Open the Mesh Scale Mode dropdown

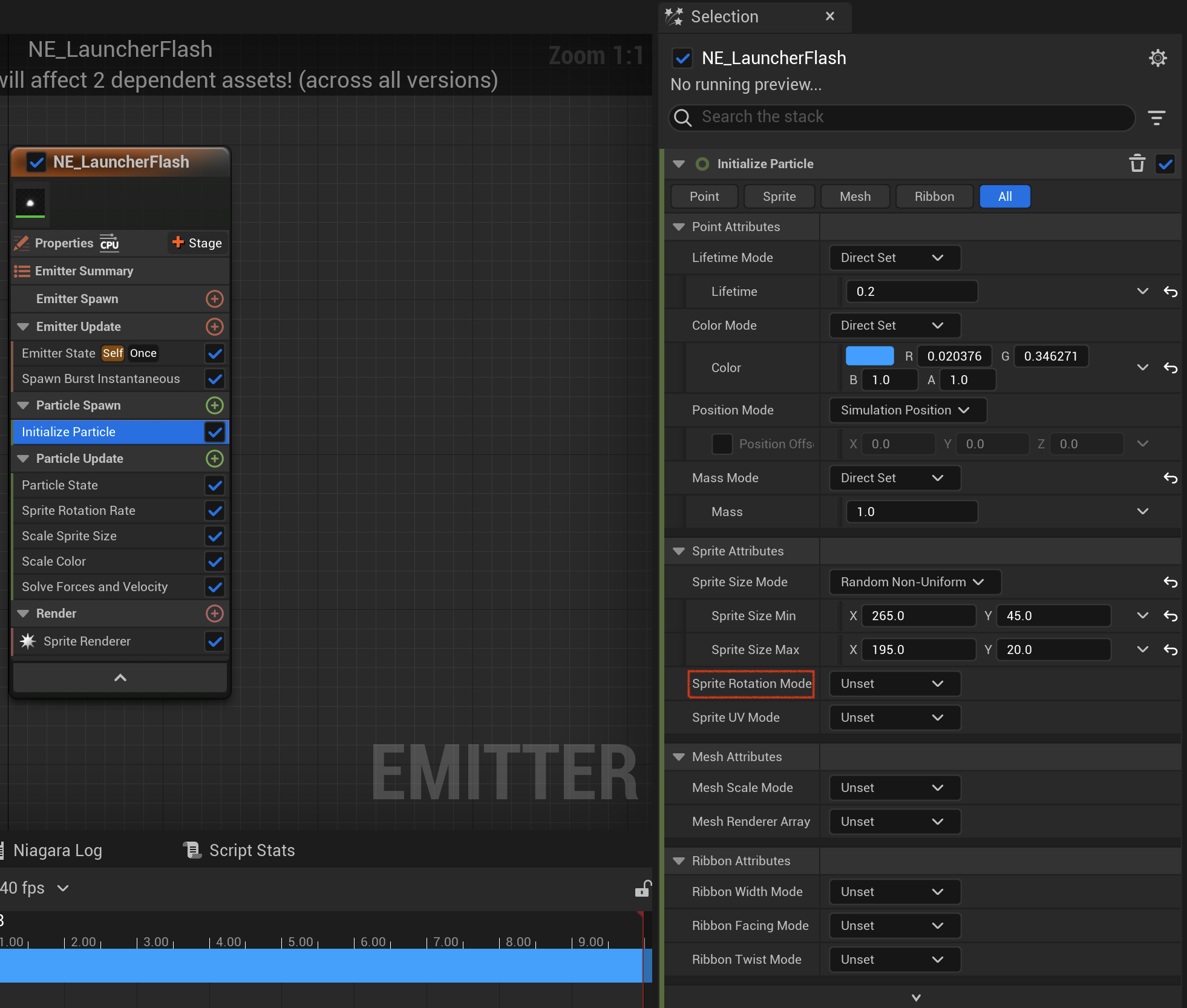pyautogui.click(x=894, y=788)
